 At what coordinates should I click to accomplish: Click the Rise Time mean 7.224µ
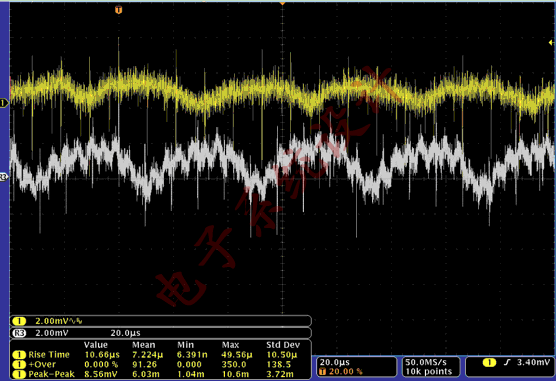tap(148, 355)
